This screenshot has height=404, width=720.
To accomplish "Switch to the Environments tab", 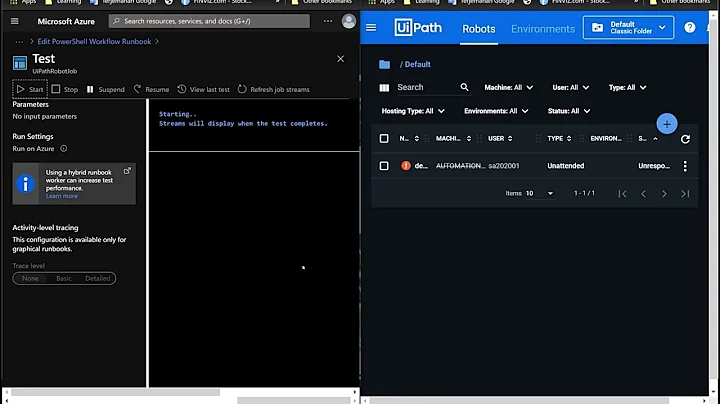I will pos(543,29).
